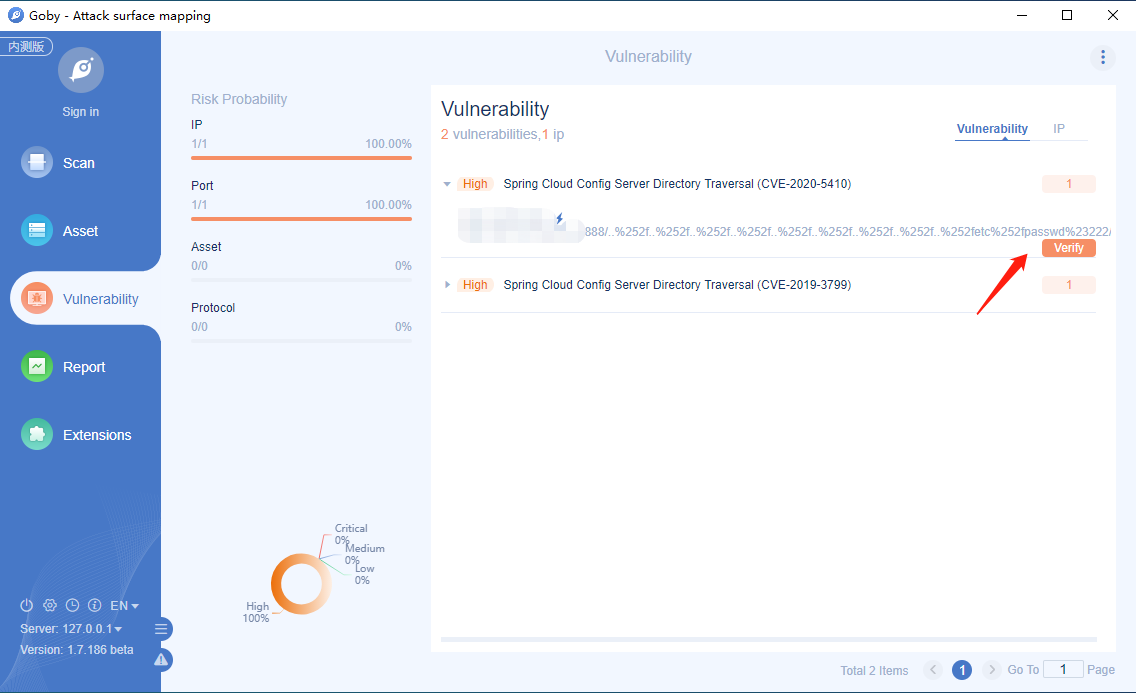Open the EN language dropdown
Image resolution: width=1136 pixels, height=693 pixels.
124,605
